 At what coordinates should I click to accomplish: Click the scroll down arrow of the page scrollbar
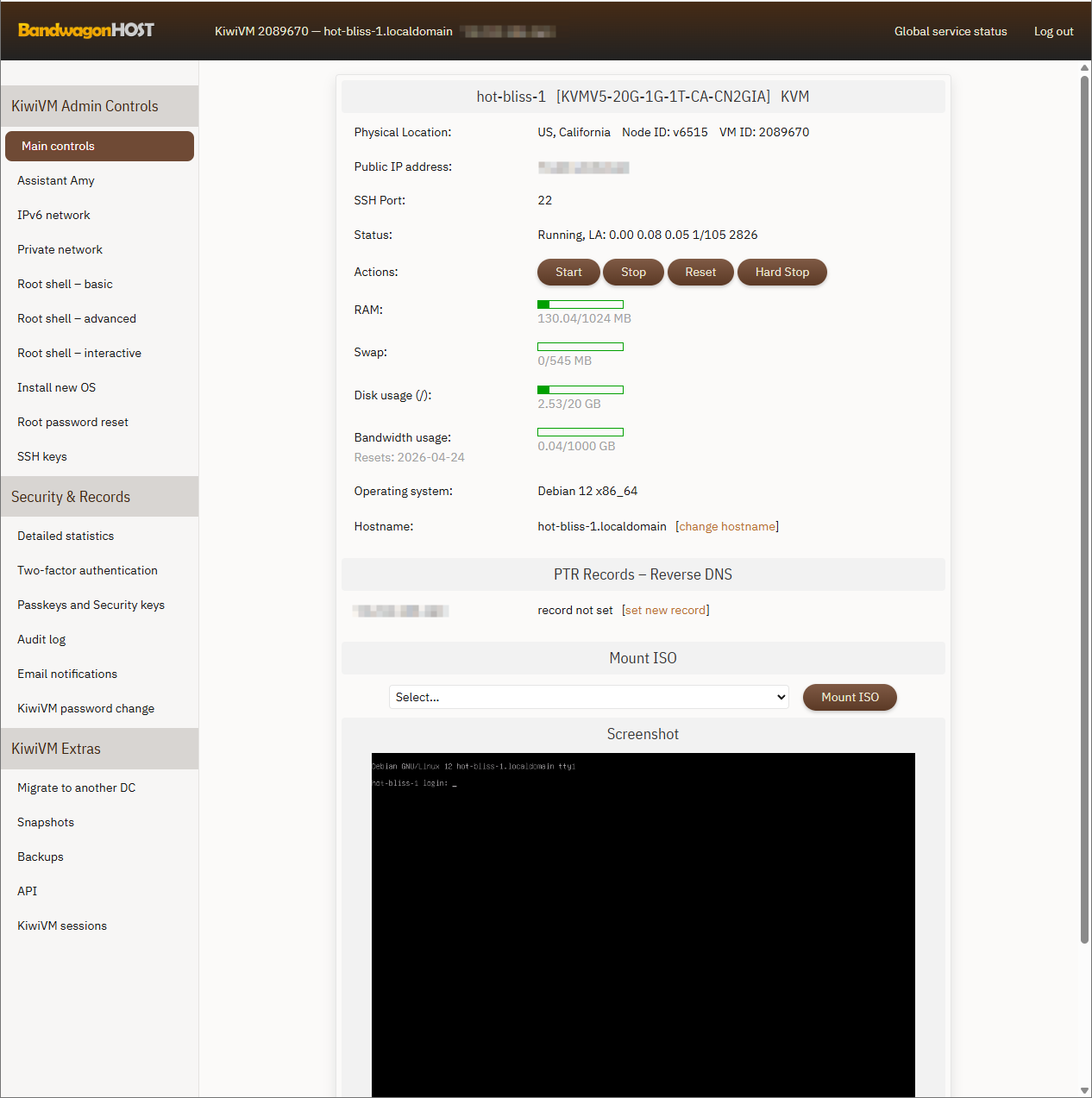(x=1084, y=1090)
